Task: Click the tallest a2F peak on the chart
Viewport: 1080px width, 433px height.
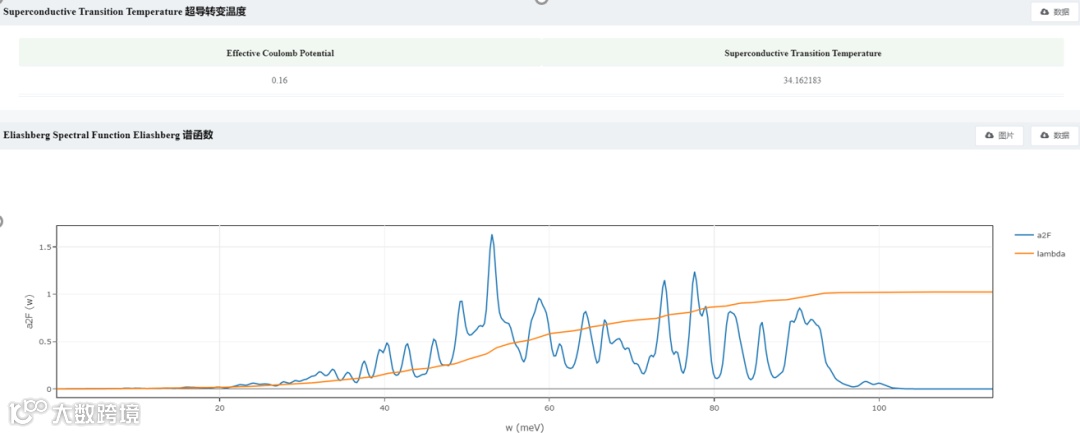Action: (492, 236)
